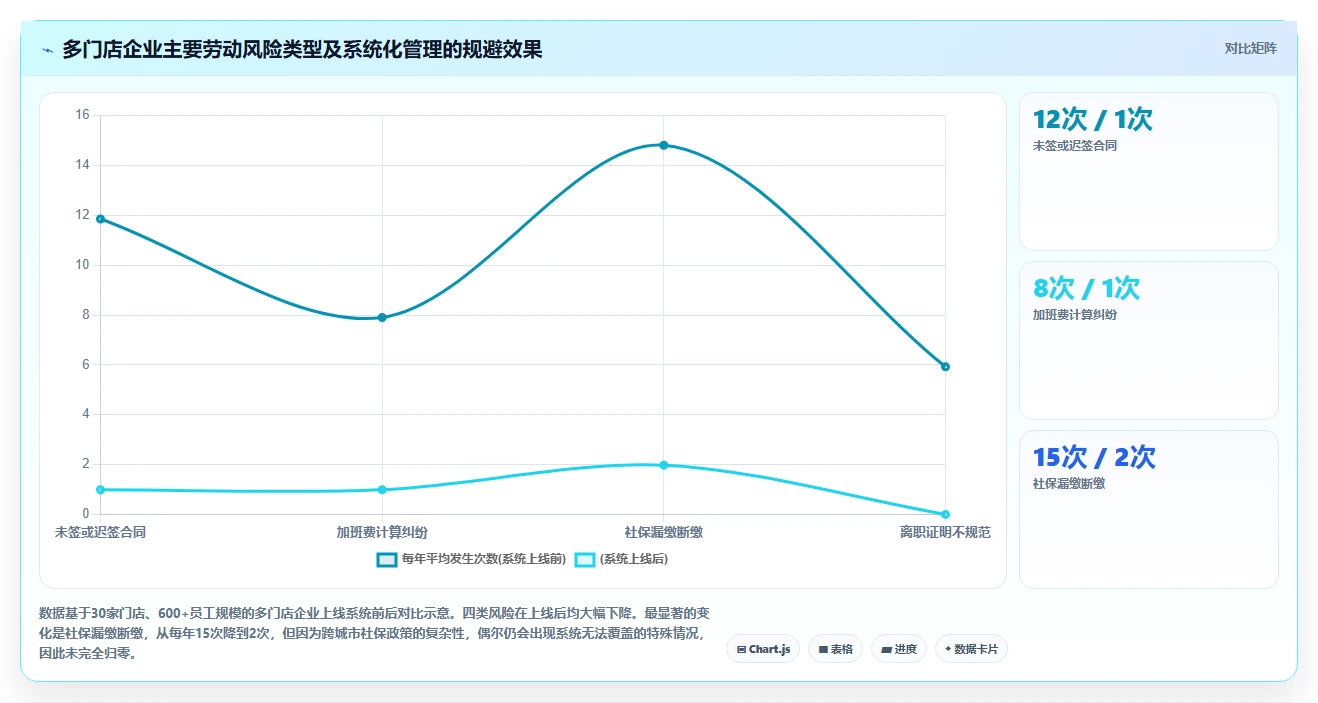
Task: Select the 进度 chip
Action: point(899,649)
